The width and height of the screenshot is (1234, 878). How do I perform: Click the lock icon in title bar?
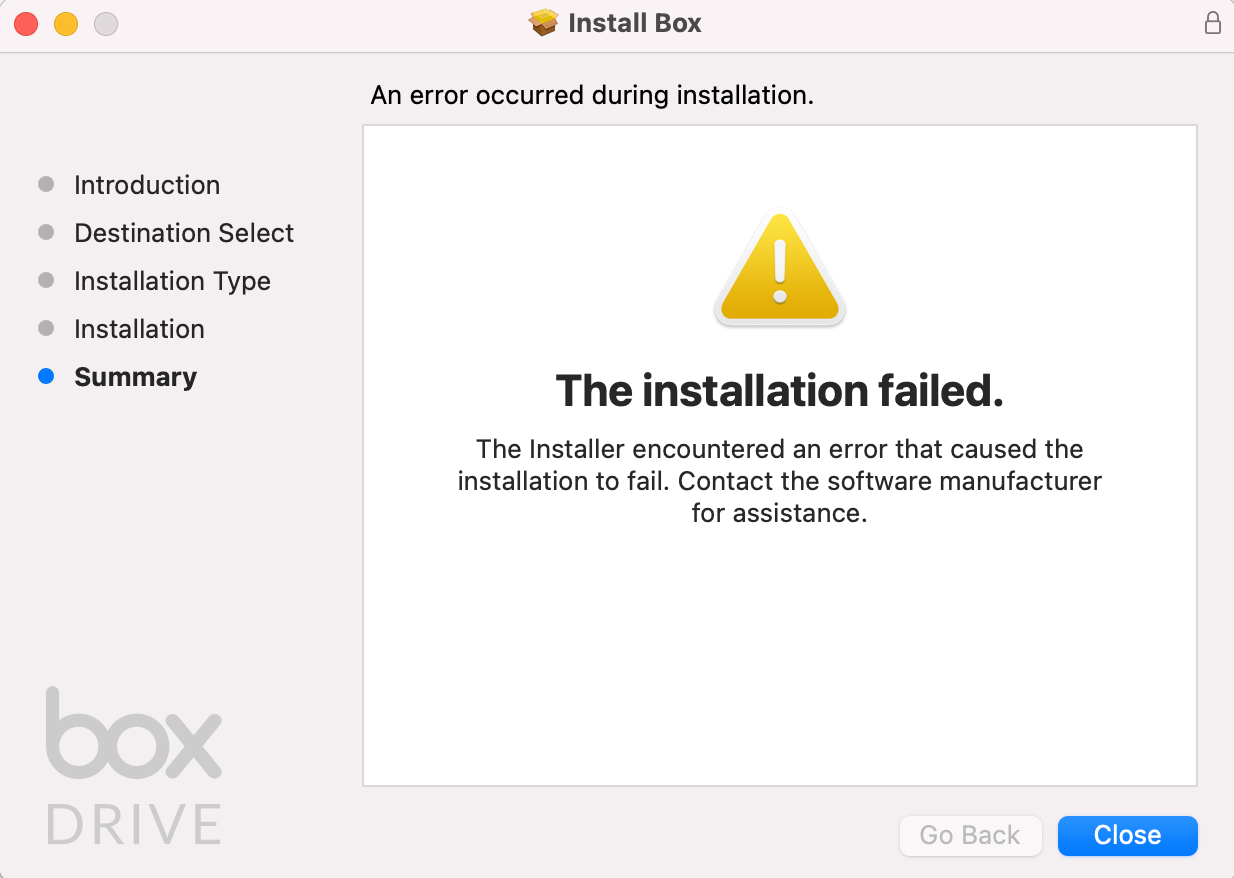(x=1212, y=23)
